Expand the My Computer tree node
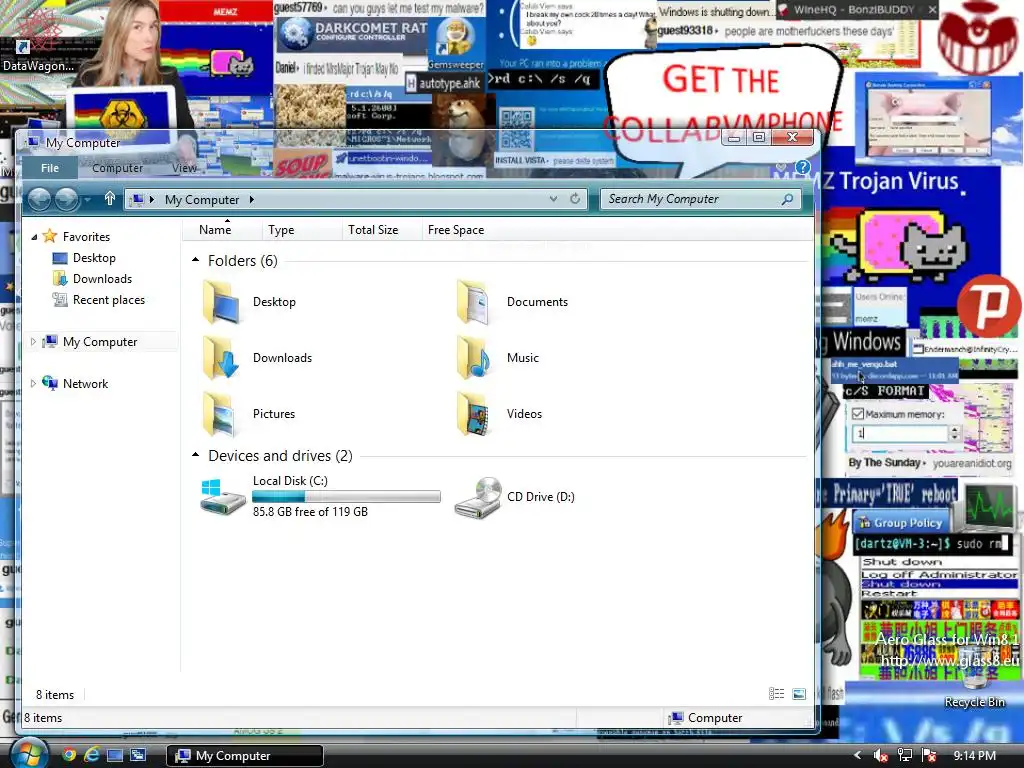The height and width of the screenshot is (768, 1024). click(x=33, y=342)
